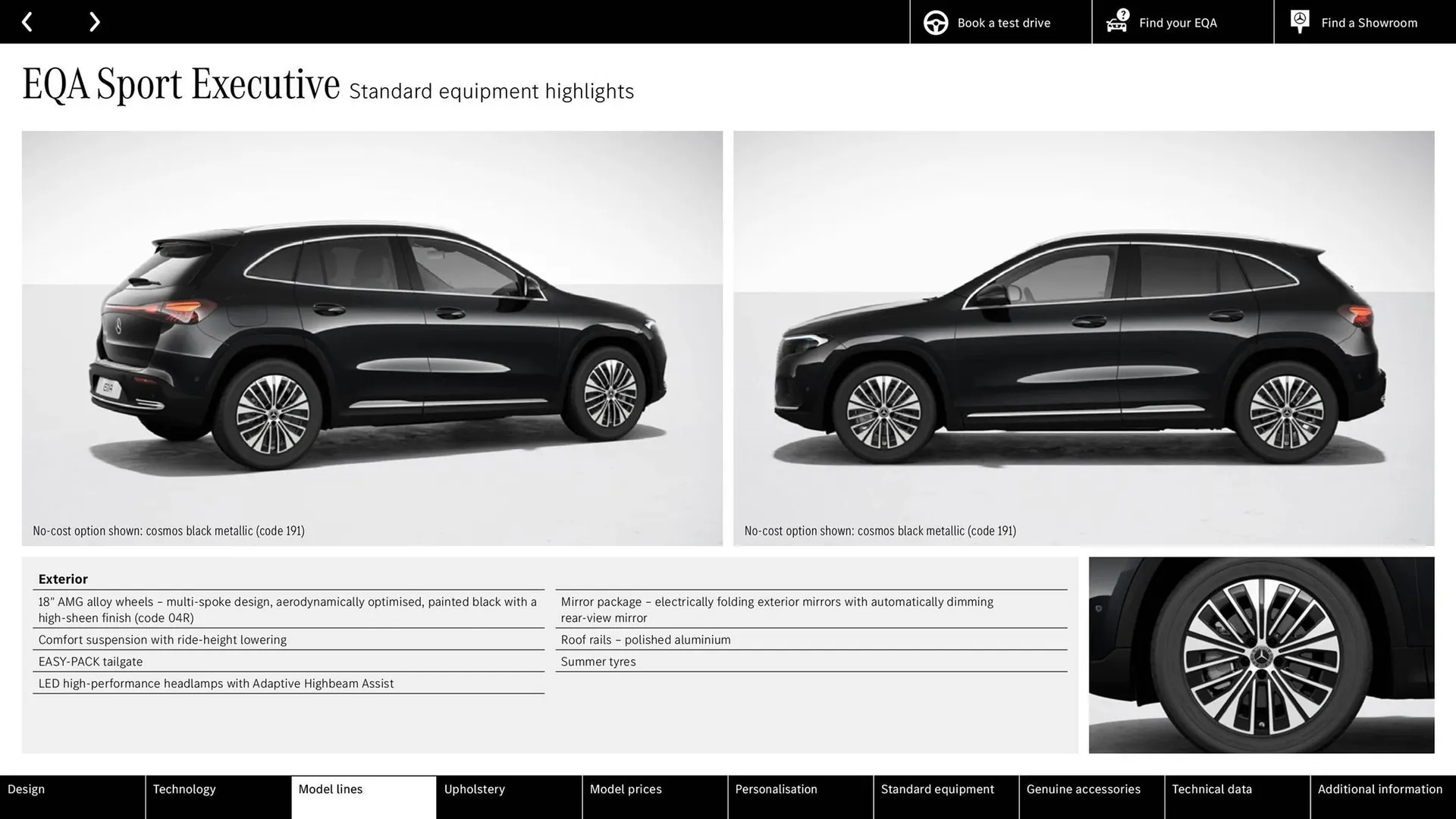Image resolution: width=1456 pixels, height=819 pixels.
Task: Click the Mercedes star location pin icon
Action: (x=1300, y=20)
